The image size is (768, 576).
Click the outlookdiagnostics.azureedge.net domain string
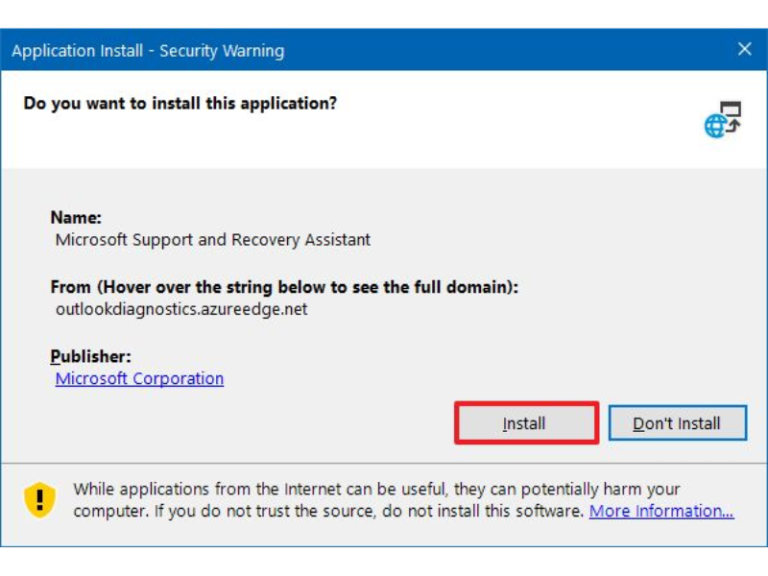click(x=181, y=309)
